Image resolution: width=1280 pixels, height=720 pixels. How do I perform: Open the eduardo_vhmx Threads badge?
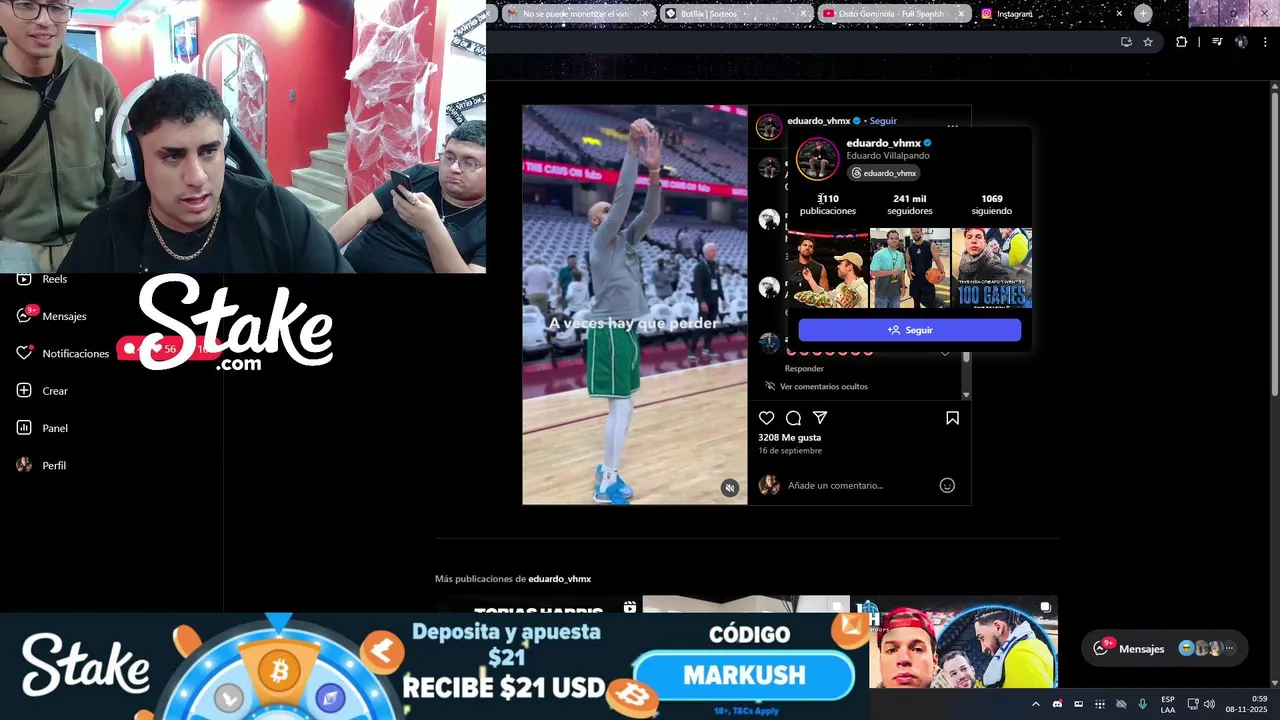(x=883, y=173)
